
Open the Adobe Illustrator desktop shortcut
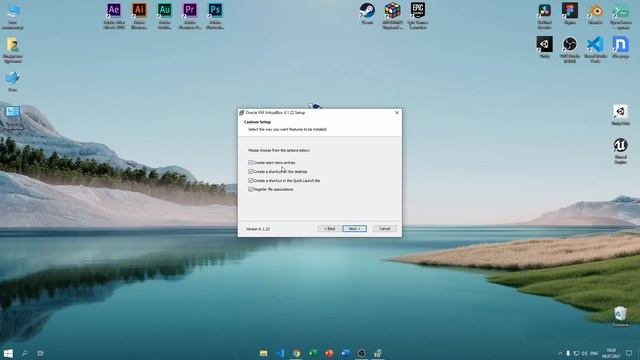point(139,16)
